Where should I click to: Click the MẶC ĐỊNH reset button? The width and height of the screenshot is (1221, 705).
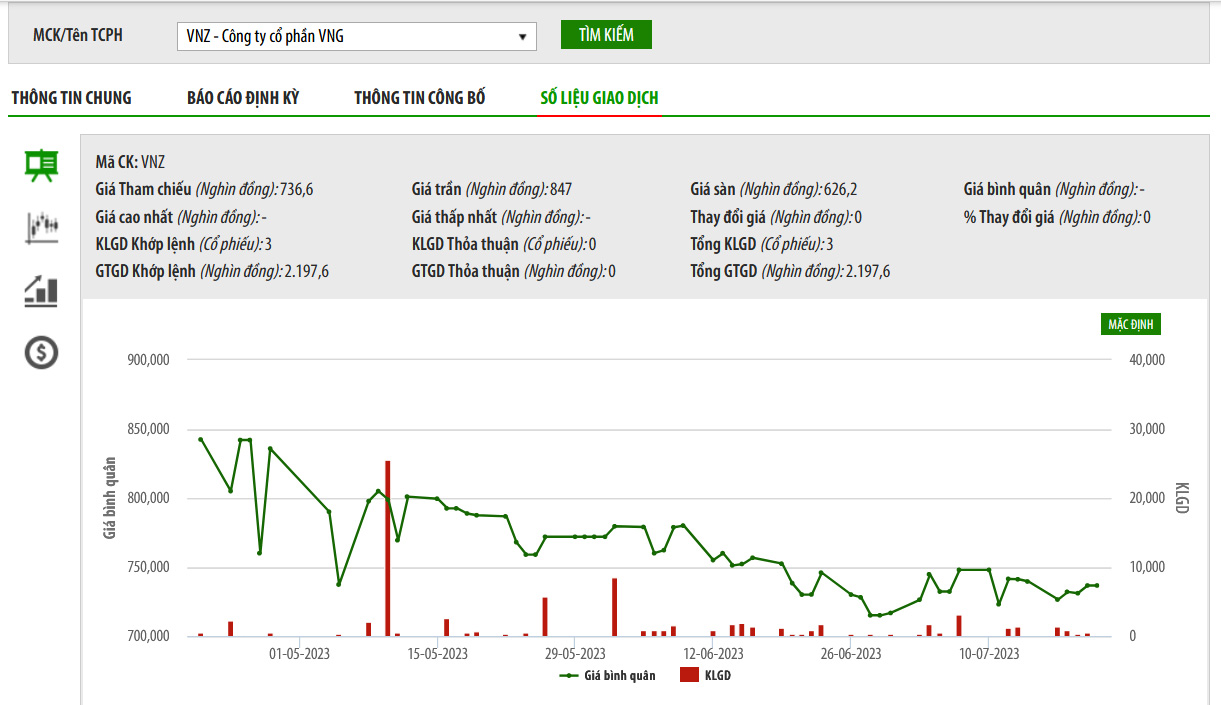1130,324
